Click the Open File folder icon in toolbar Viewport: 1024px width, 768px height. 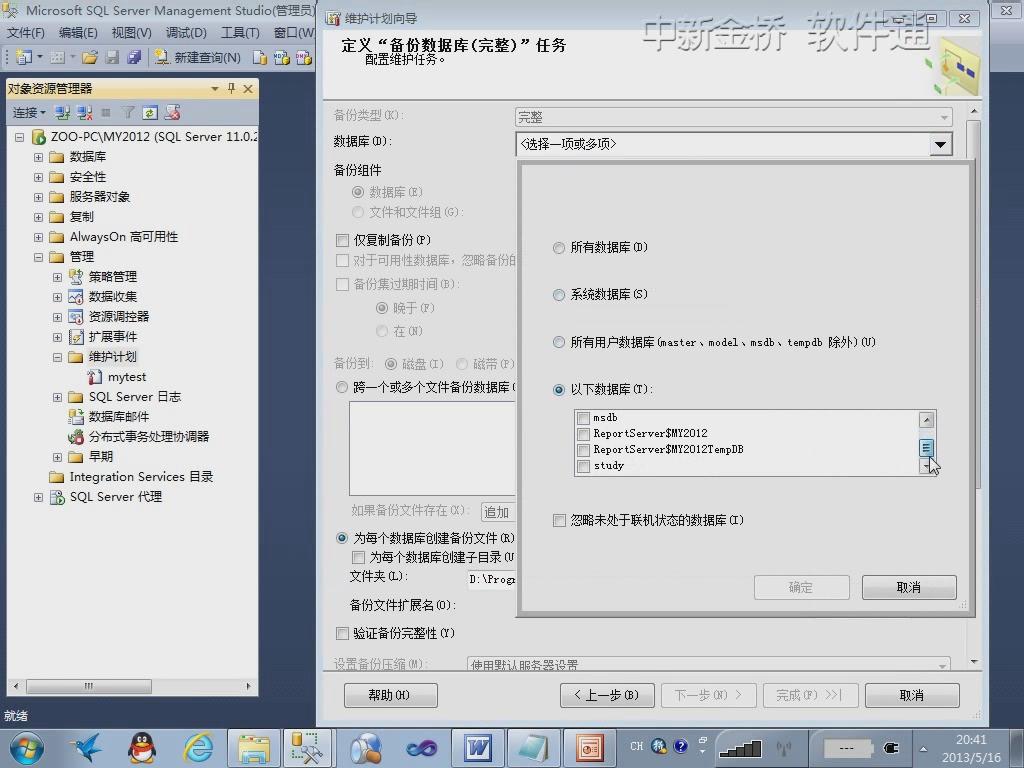coord(90,57)
